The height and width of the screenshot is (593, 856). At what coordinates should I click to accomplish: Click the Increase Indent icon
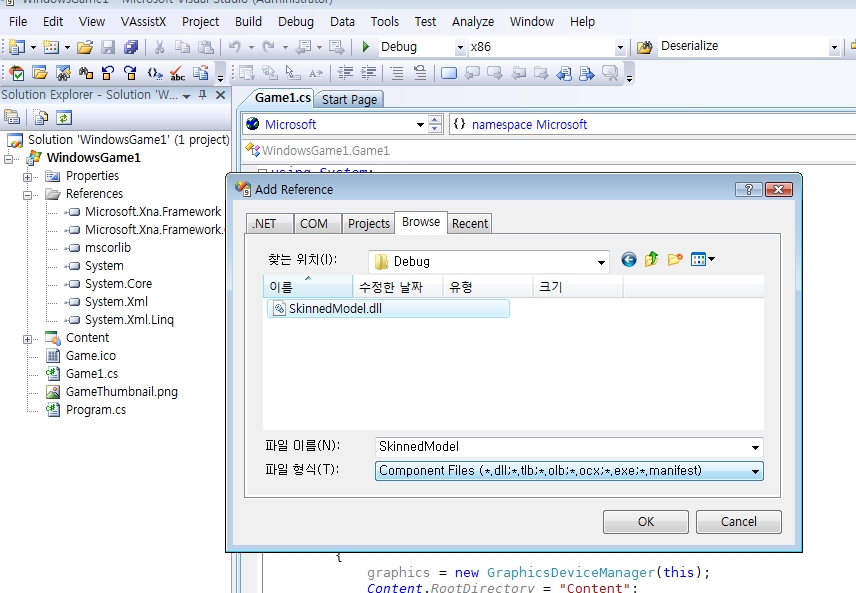pos(368,73)
